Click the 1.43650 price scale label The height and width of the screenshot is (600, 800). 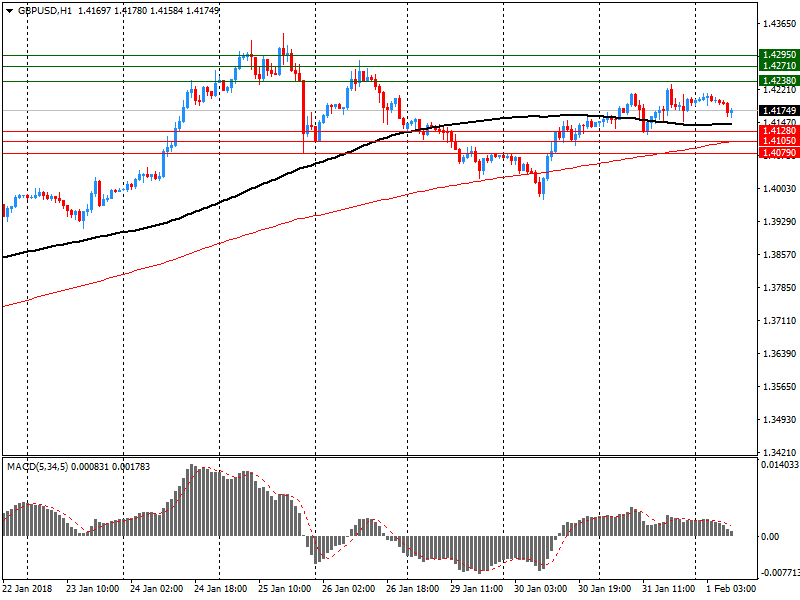(x=778, y=23)
